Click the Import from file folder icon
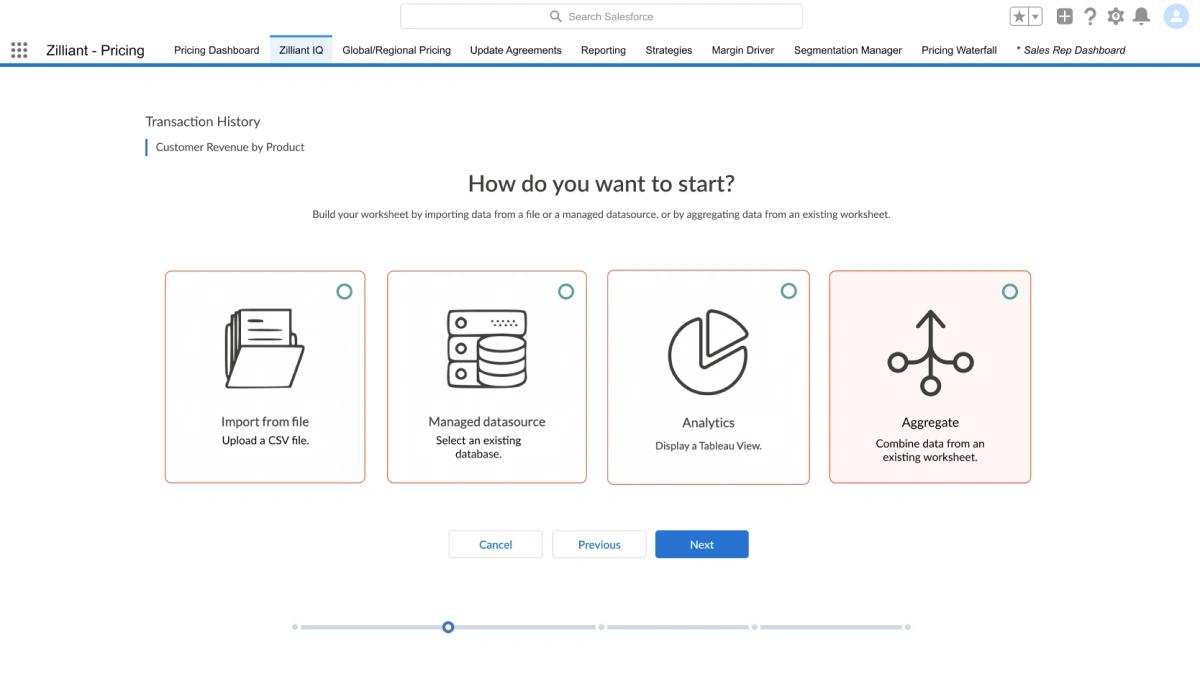The image size is (1200, 677). 265,349
